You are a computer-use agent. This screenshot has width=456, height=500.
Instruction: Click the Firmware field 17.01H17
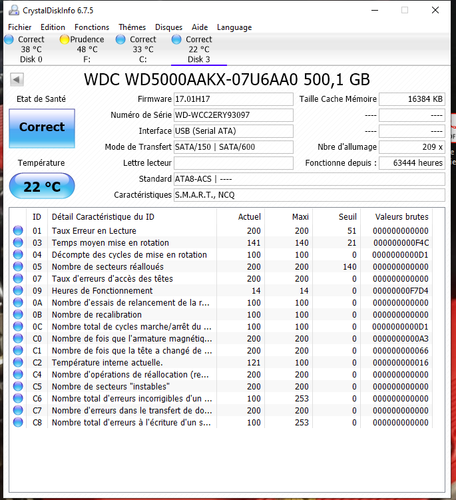click(x=233, y=99)
